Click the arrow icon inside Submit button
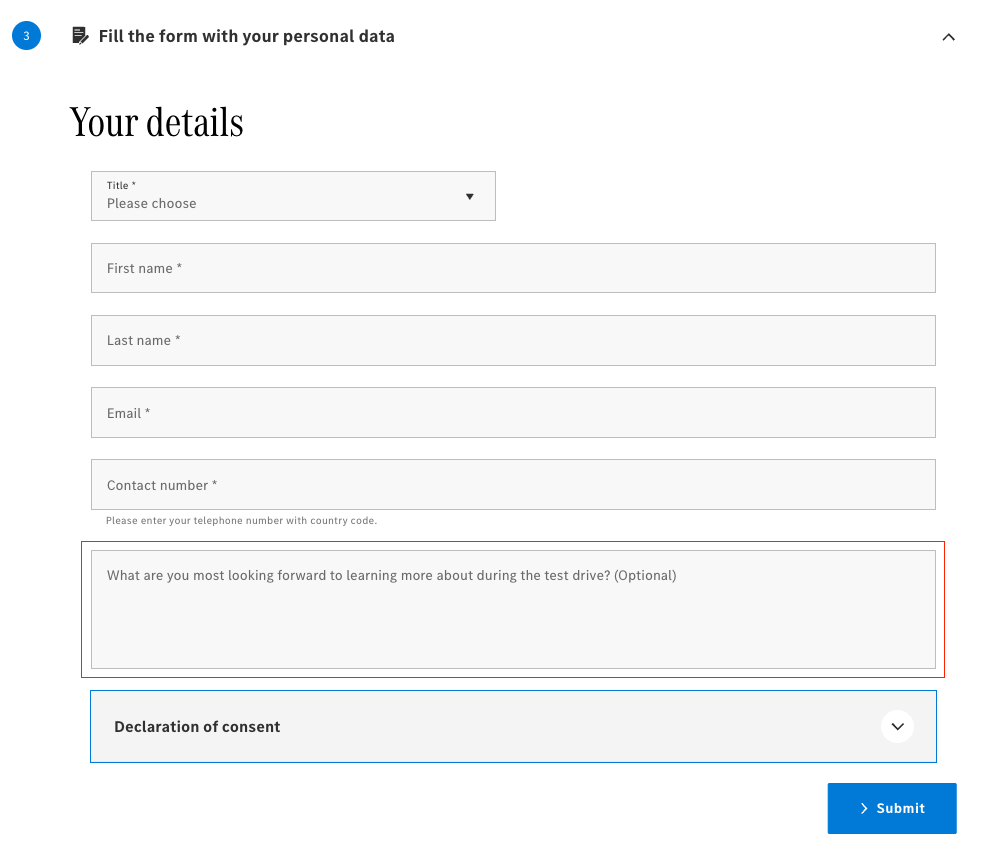 tap(864, 808)
